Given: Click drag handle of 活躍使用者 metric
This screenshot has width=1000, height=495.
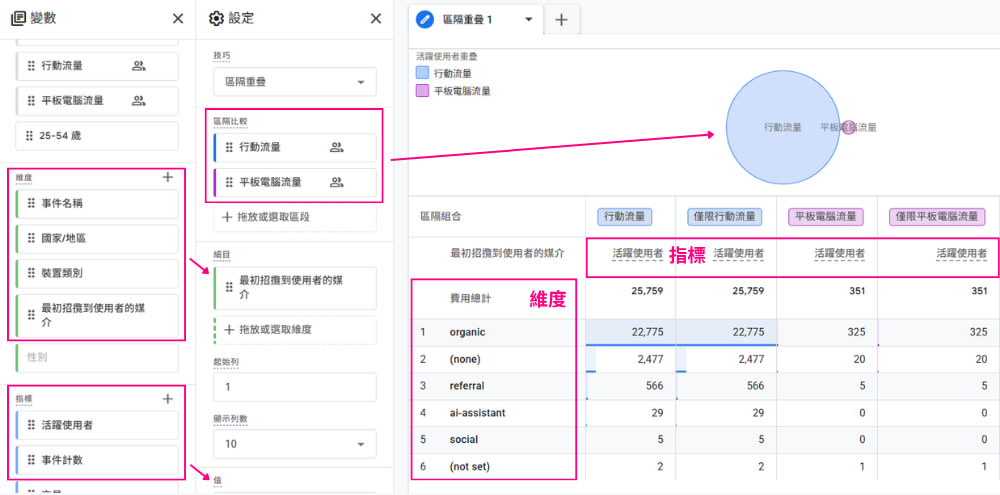Looking at the screenshot, I should (x=31, y=425).
